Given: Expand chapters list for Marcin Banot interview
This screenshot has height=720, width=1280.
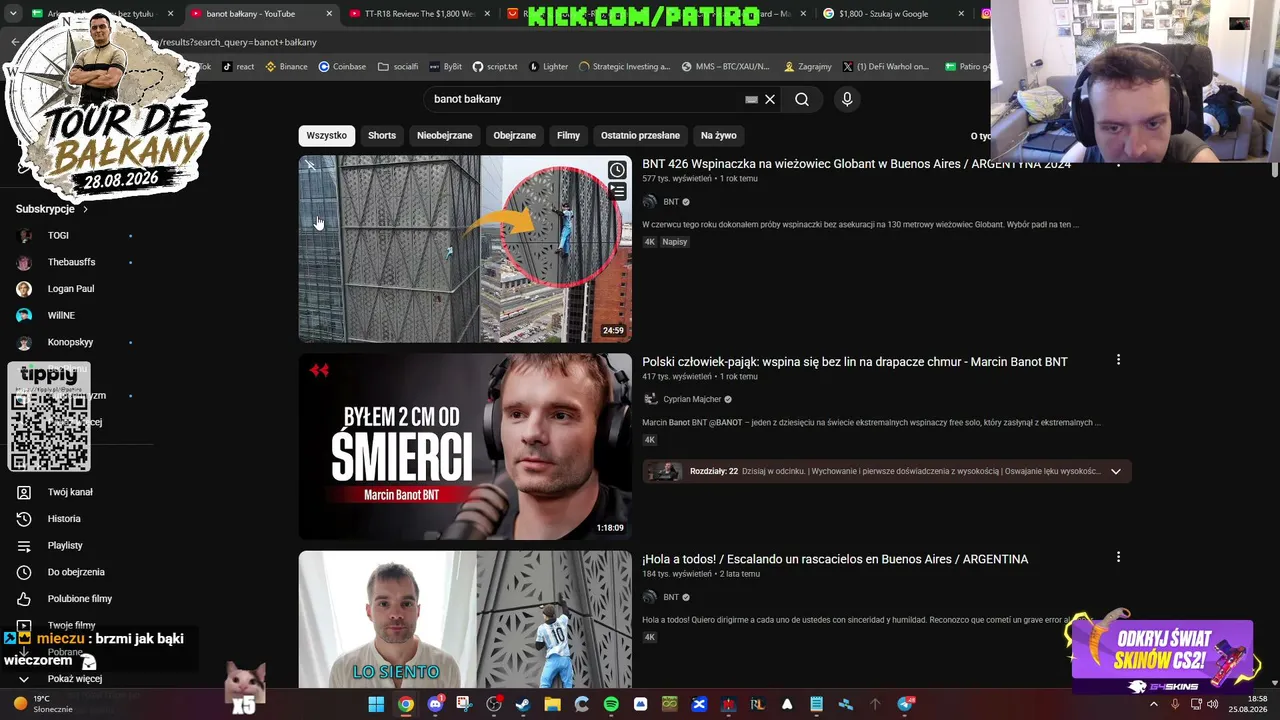Looking at the screenshot, I should 1115,471.
